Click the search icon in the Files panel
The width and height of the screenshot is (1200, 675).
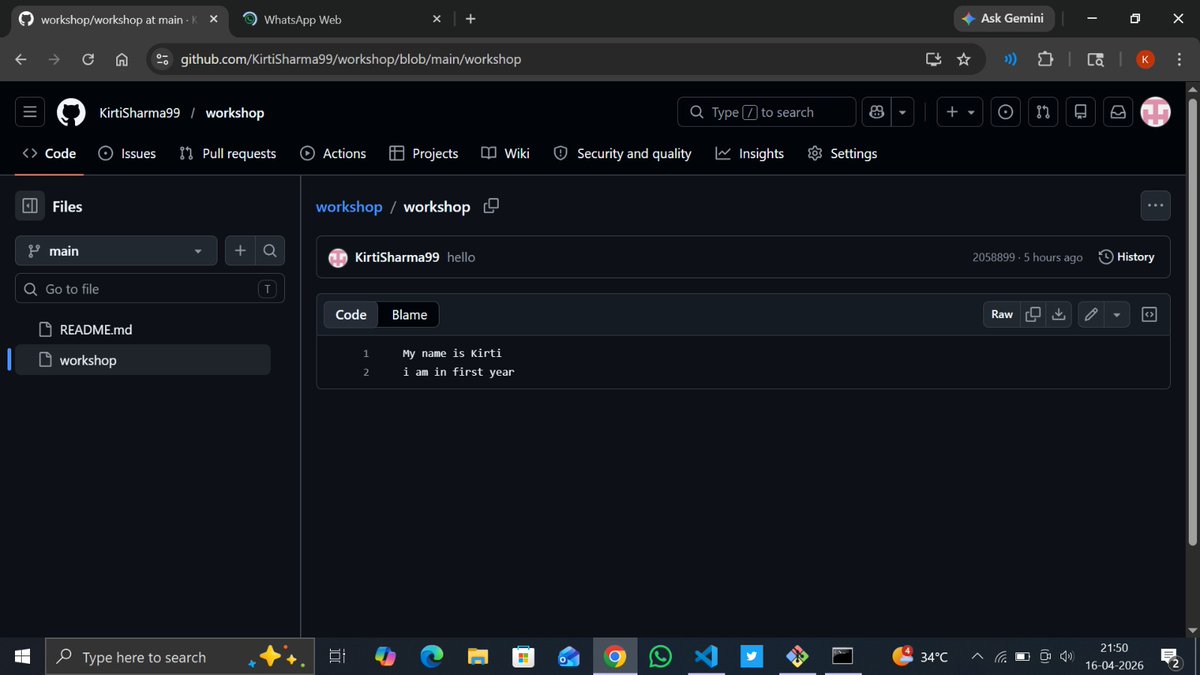point(270,251)
